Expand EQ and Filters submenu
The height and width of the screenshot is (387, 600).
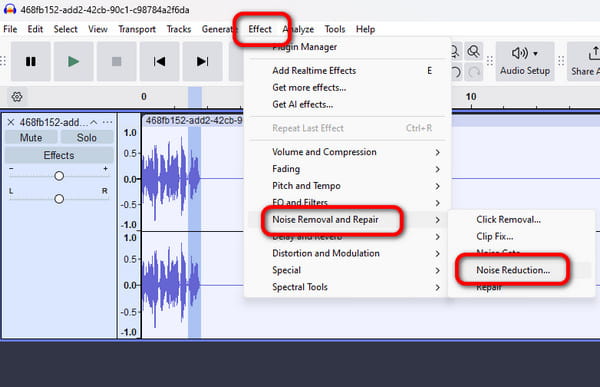347,203
